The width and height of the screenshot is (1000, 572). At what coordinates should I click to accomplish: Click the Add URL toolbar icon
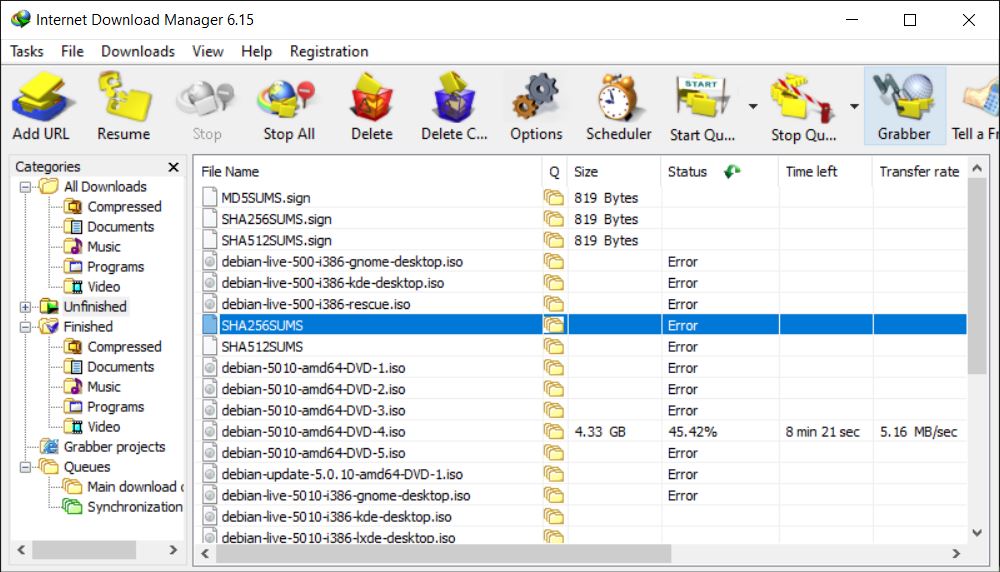(x=42, y=98)
